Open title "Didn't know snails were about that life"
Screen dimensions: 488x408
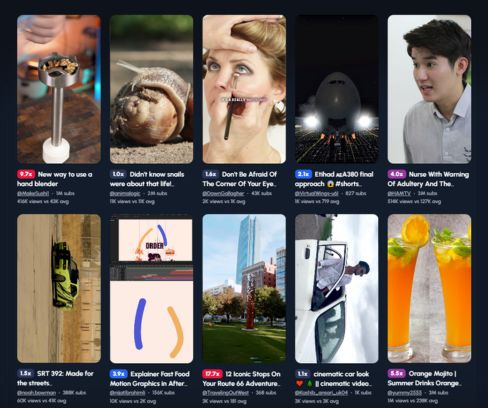(x=147, y=179)
